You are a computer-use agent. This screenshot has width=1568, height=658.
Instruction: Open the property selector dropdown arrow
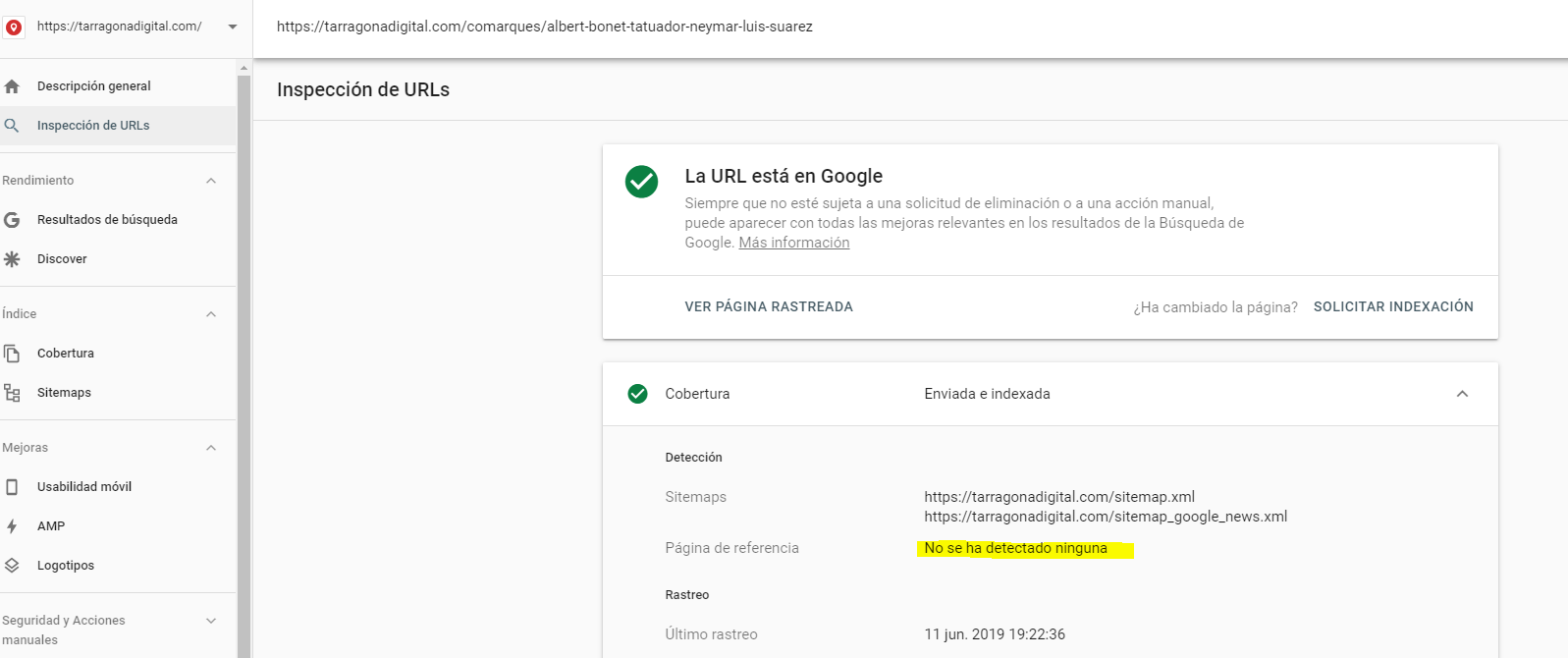pos(233,27)
